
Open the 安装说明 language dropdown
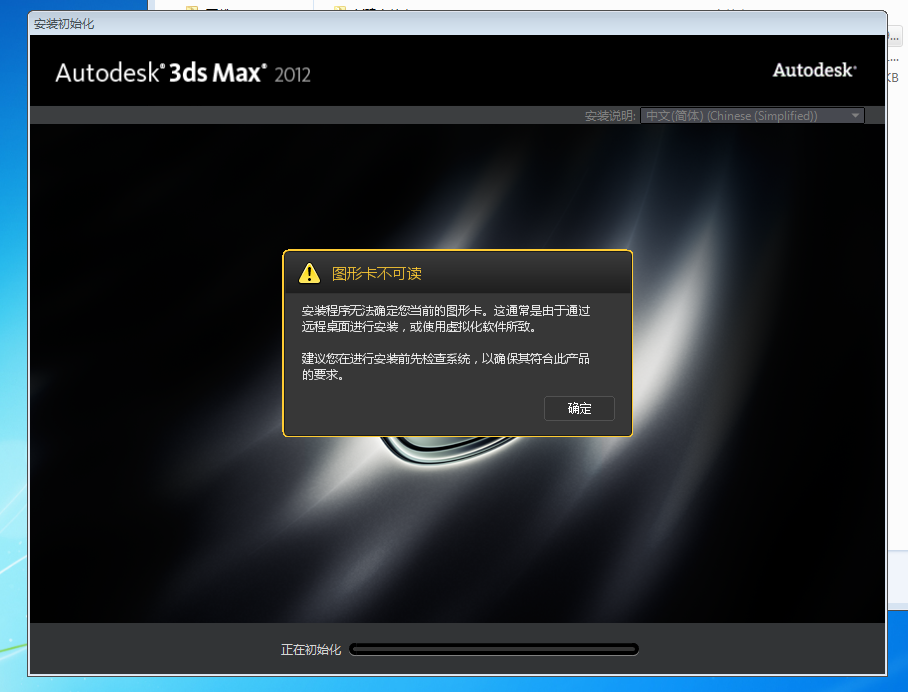[752, 116]
